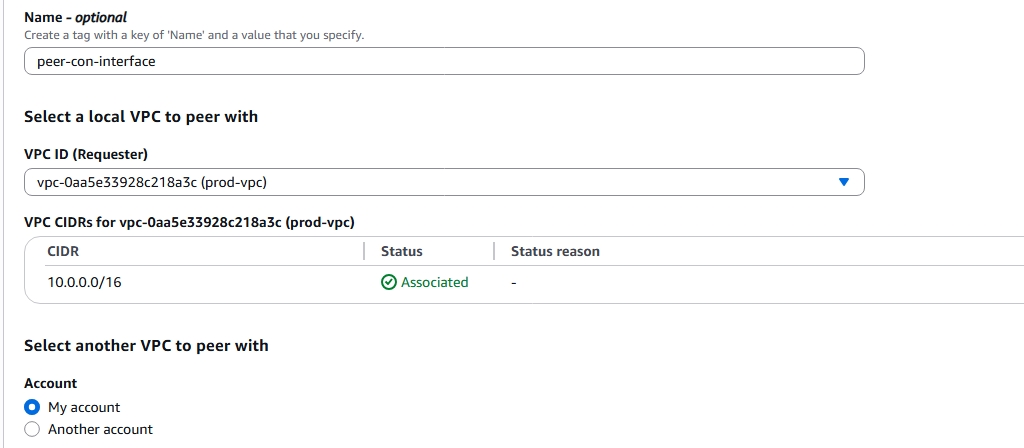Choose the Another account radio option
Viewport: 1024px width, 448px height.
31,429
